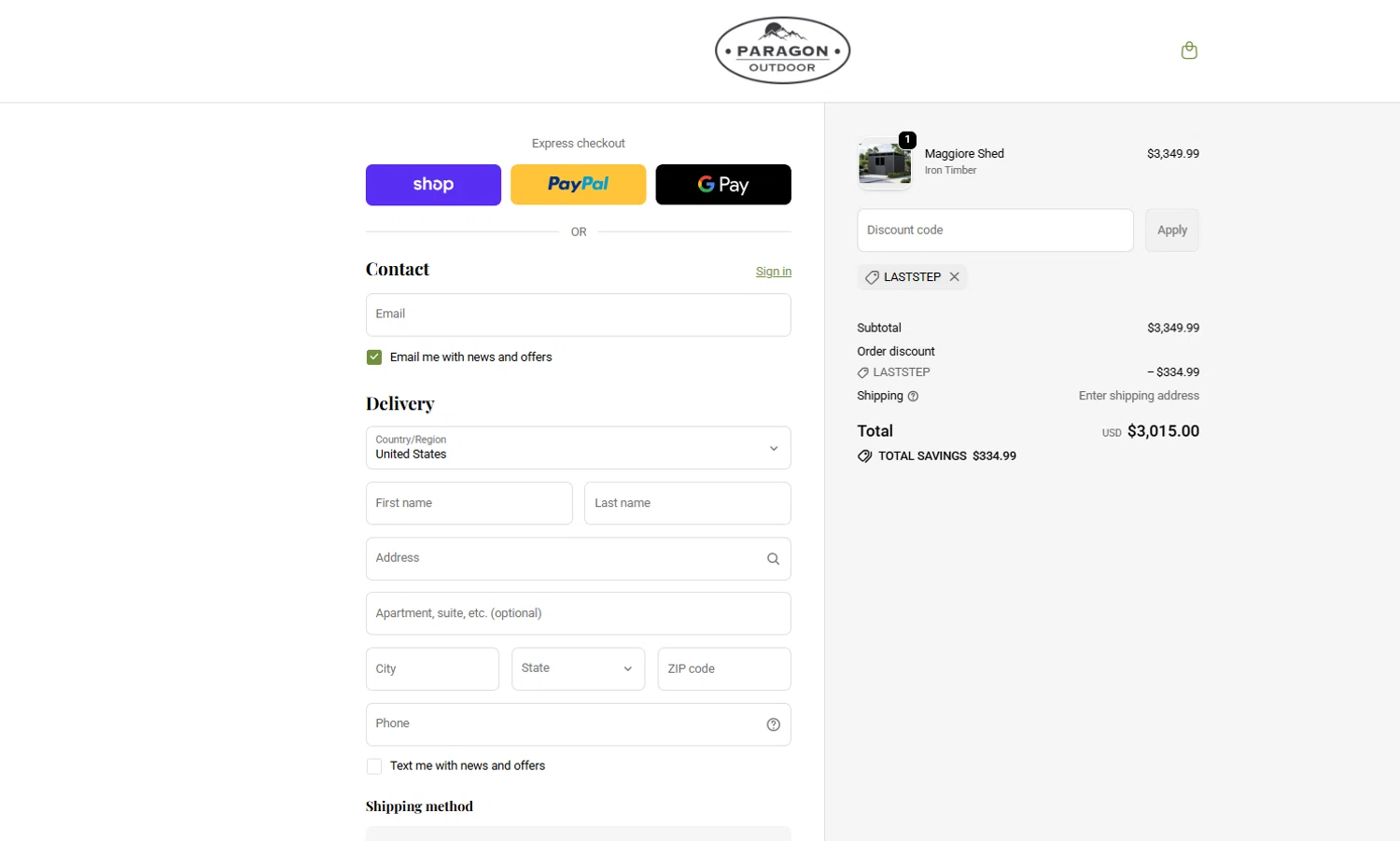This screenshot has height=841, width=1400.
Task: Follow the Sign in link
Action: point(773,272)
